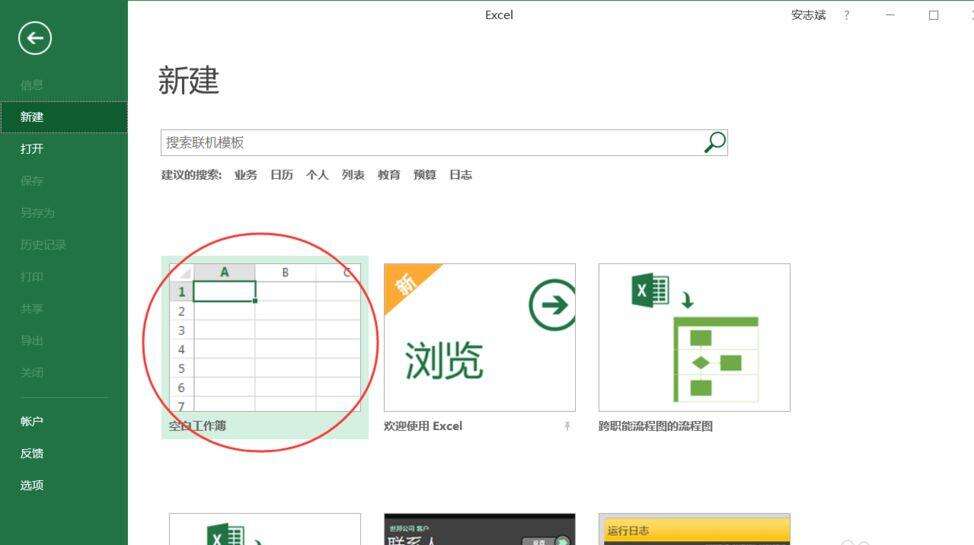The image size is (974, 545).
Task: Maximize the Excel window
Action: pos(933,15)
